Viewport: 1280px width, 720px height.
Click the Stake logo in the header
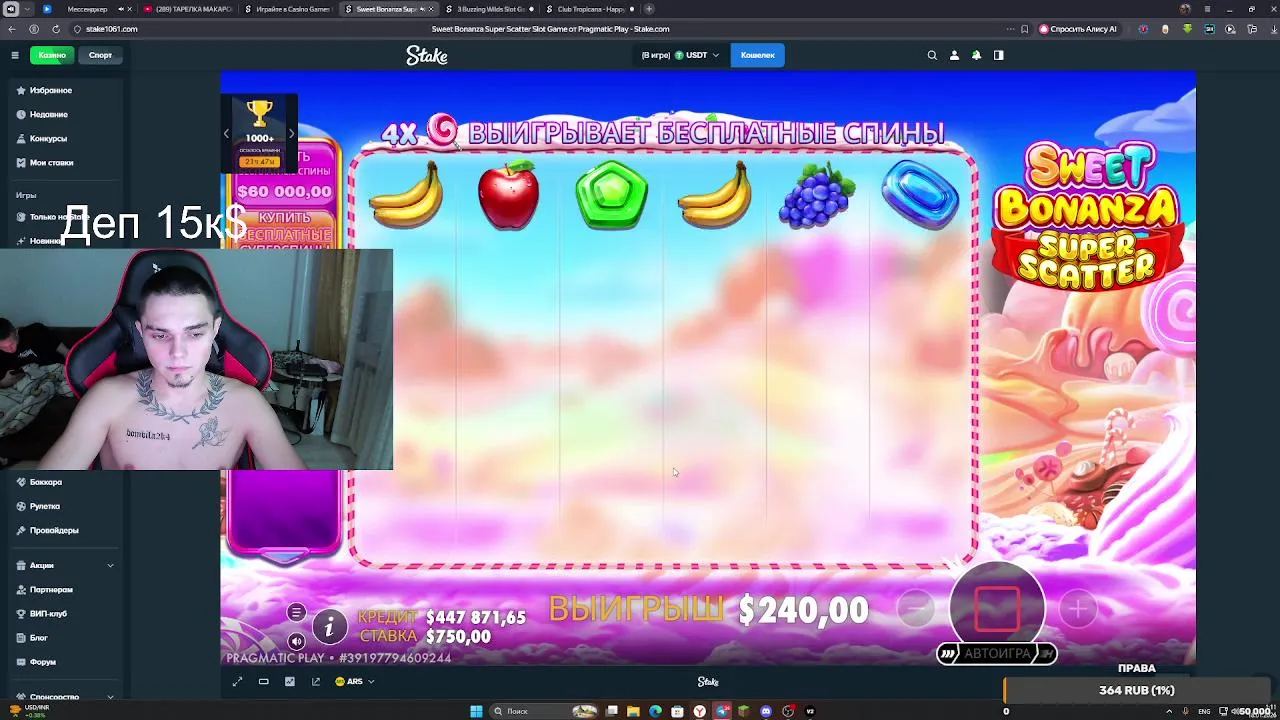coord(427,56)
